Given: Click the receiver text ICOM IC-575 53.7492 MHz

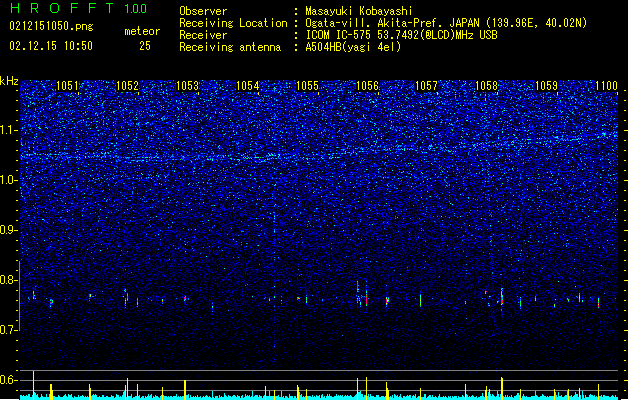Looking at the screenshot, I should [401, 35].
